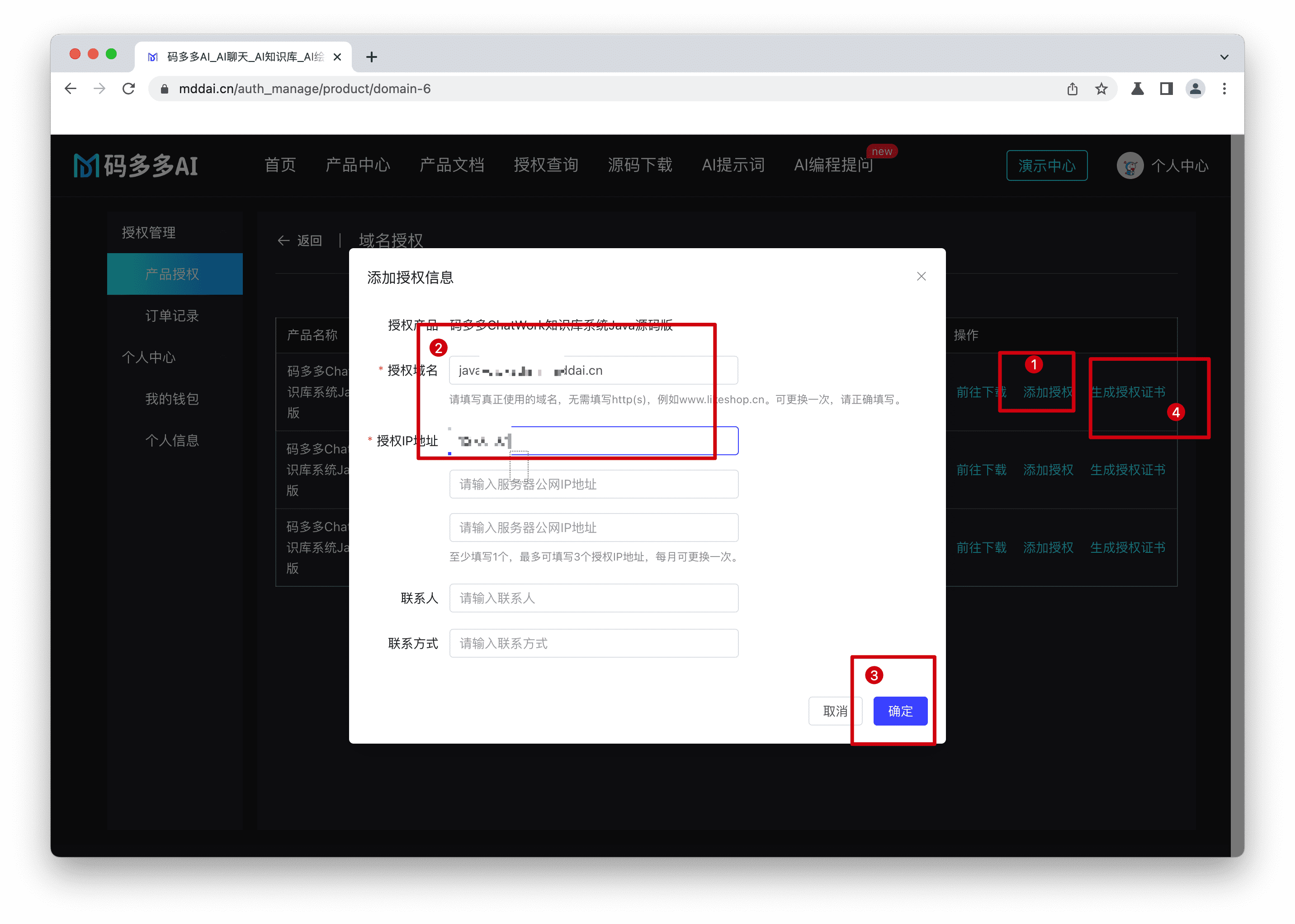
Task: Toggle the browser side panel icon
Action: [x=1167, y=89]
